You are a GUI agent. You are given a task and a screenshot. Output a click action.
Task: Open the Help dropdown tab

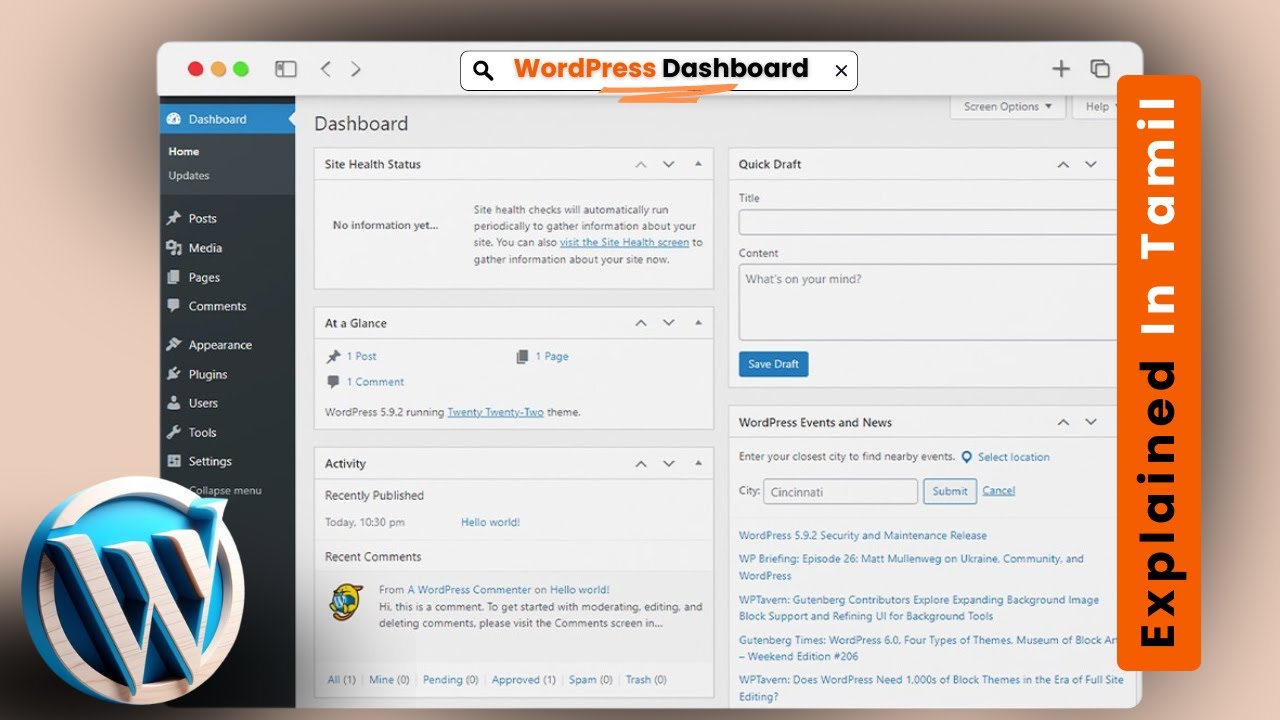[x=1095, y=107]
